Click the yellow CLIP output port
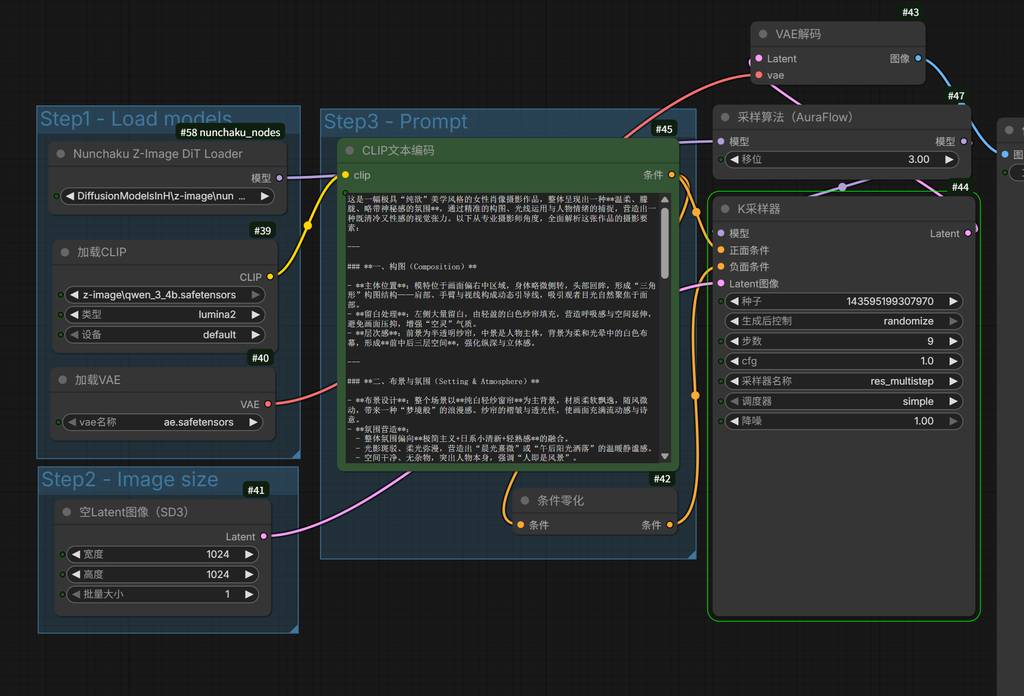Viewport: 1024px width, 696px height. click(x=270, y=277)
